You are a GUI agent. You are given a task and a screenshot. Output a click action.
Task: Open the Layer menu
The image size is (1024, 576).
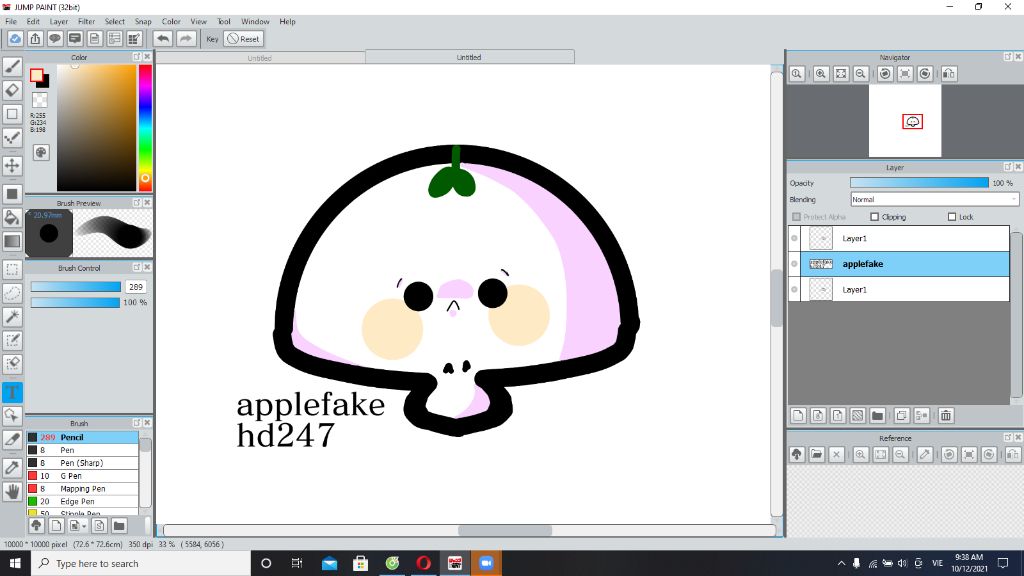tap(59, 22)
